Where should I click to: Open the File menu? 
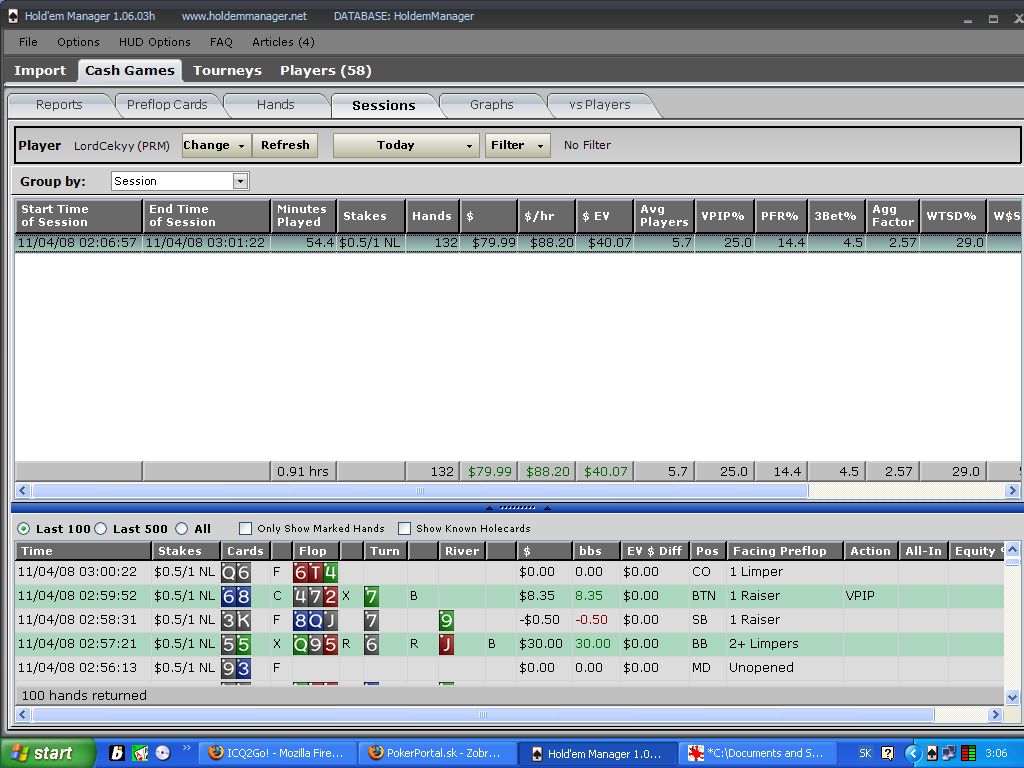pyautogui.click(x=28, y=42)
